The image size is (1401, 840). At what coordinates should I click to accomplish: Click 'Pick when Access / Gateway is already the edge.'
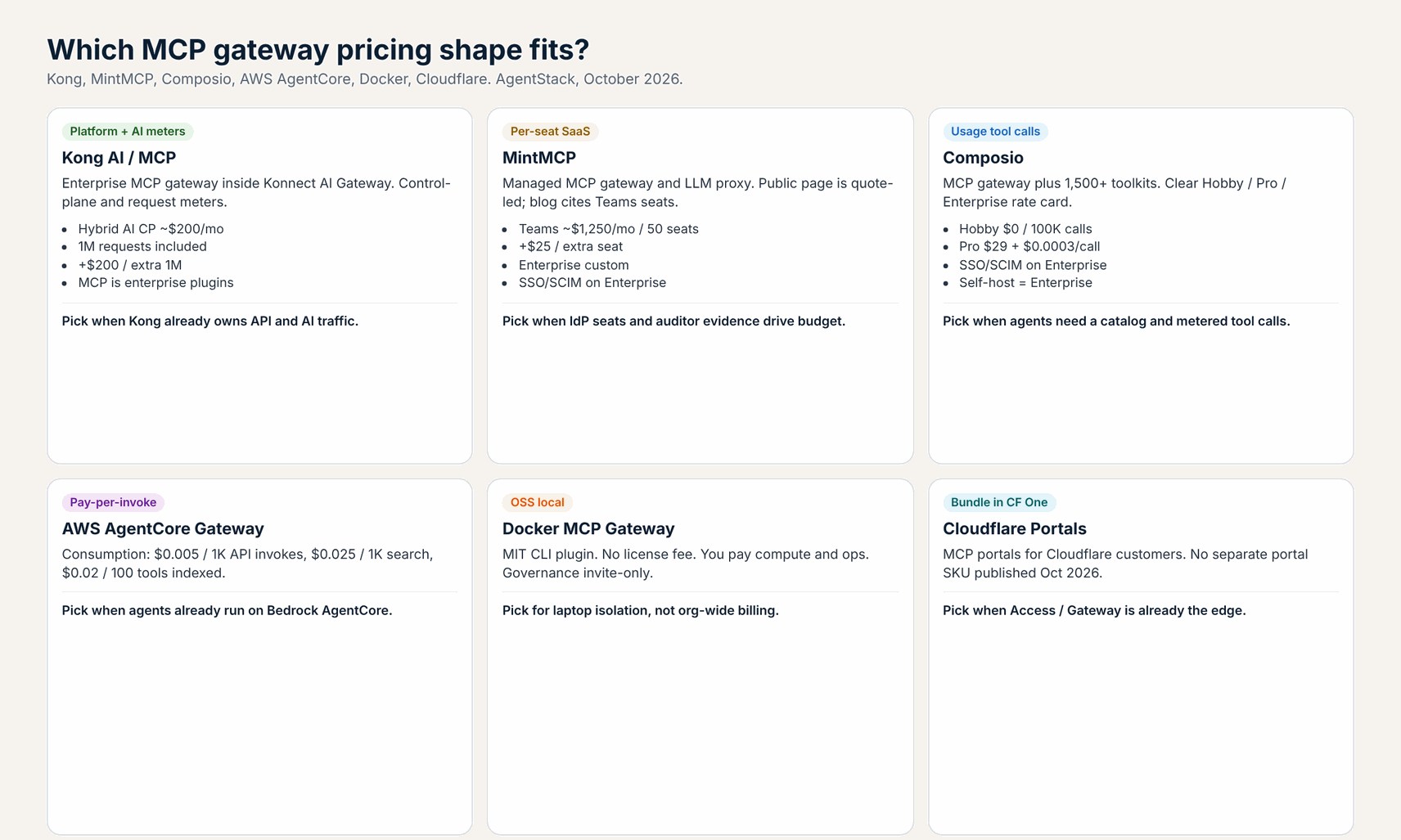point(1094,611)
